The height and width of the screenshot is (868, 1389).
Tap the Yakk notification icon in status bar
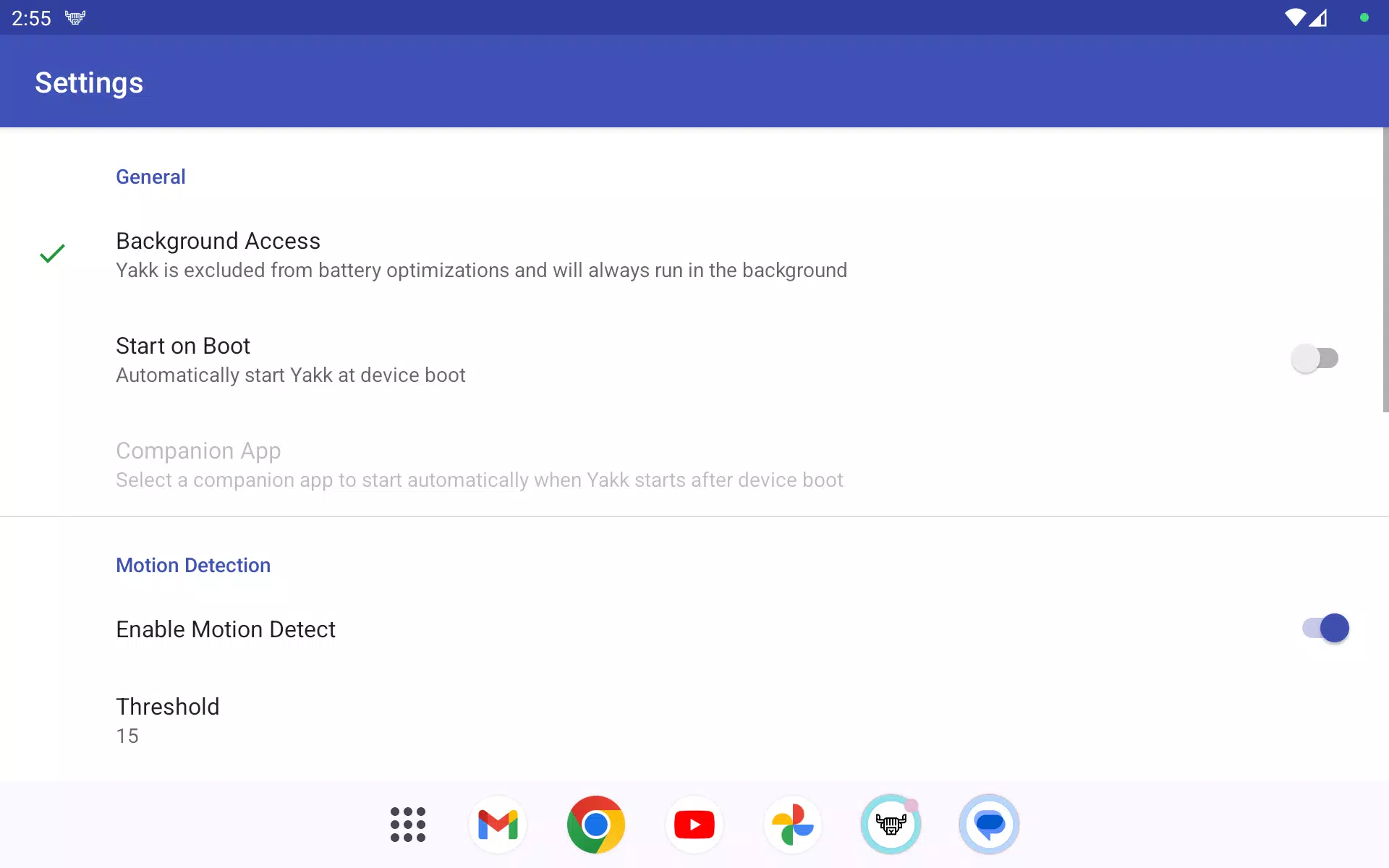(x=75, y=17)
